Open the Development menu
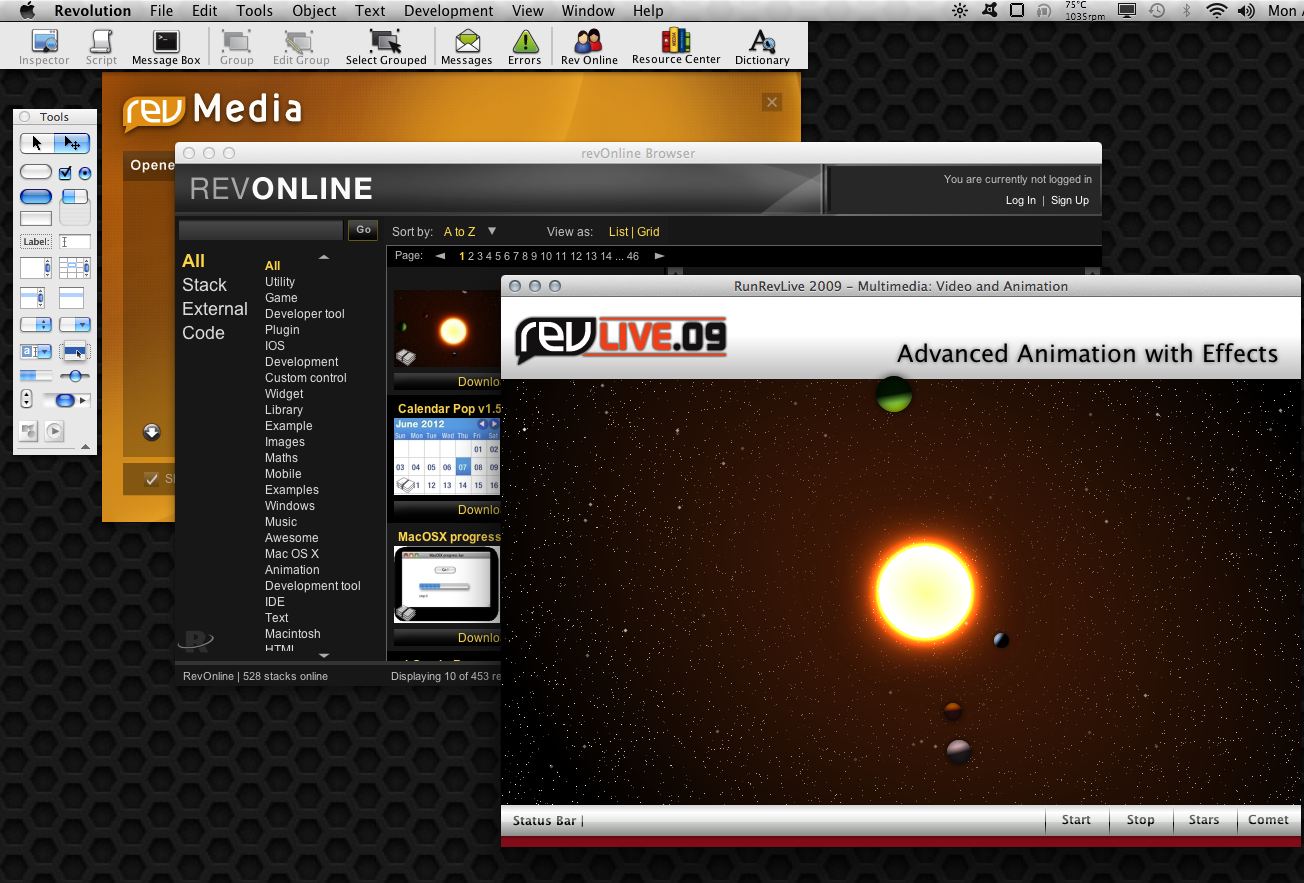 pyautogui.click(x=448, y=11)
